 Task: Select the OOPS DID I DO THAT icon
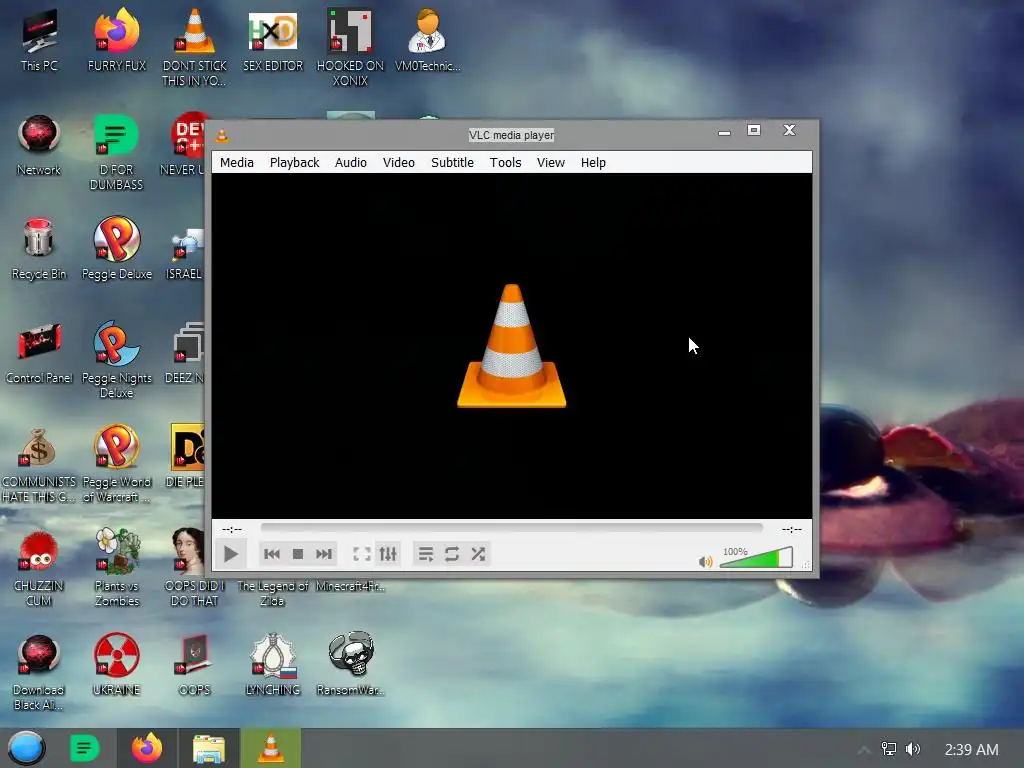tap(194, 567)
